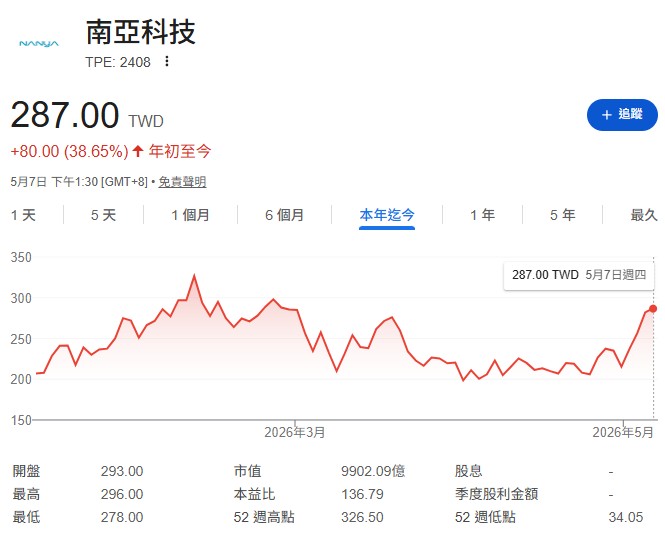Click the 287.00 TWD chart tooltip

[579, 275]
